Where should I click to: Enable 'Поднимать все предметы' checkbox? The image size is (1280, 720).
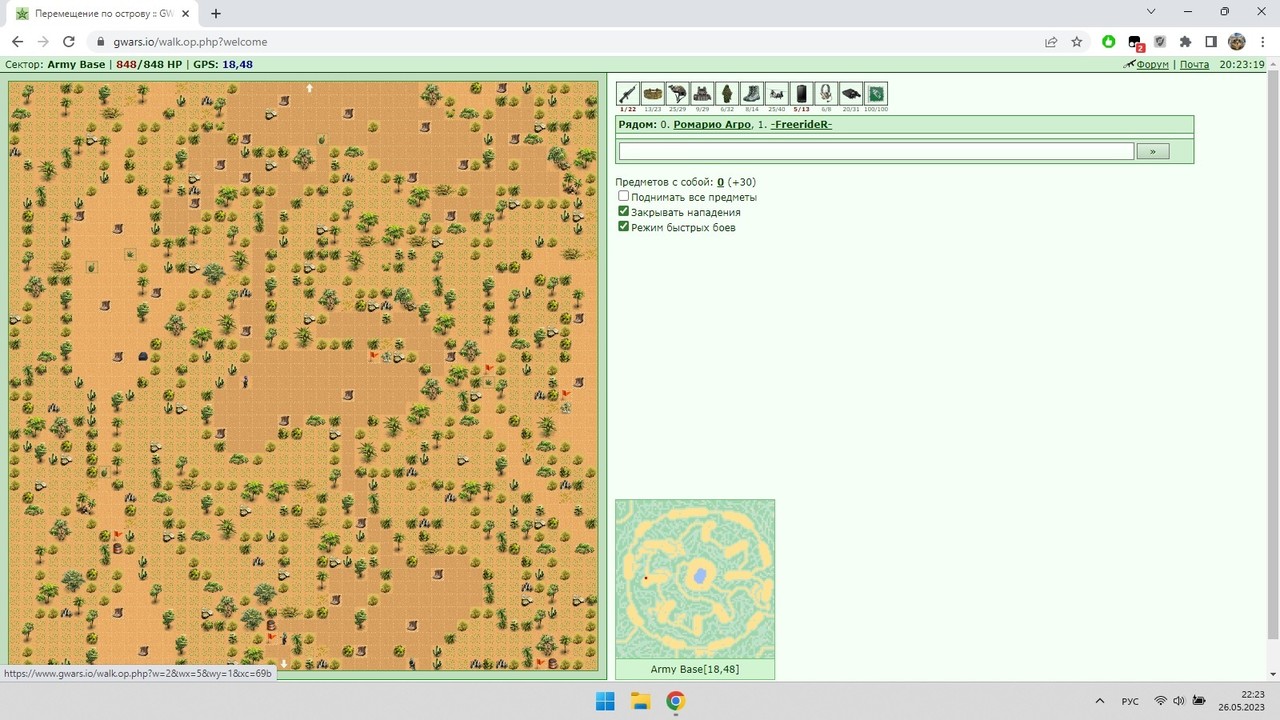tap(624, 196)
